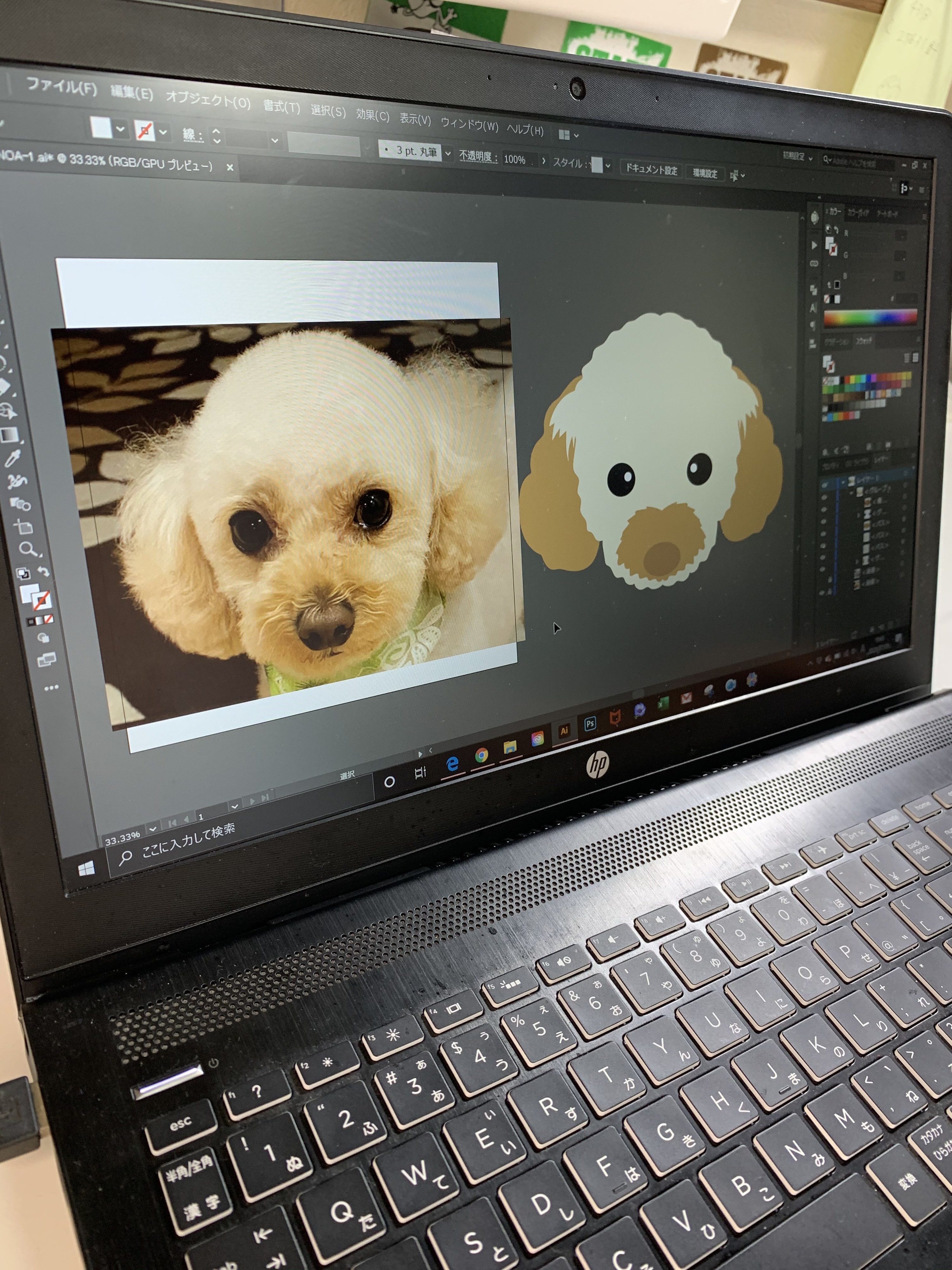Open the Character 'A' icon in dock

click(813, 308)
